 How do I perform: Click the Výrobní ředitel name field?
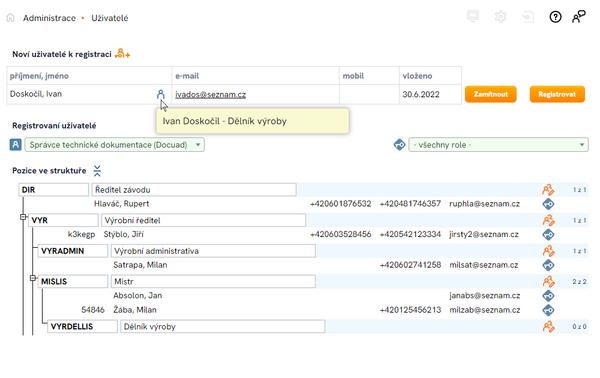click(x=204, y=220)
